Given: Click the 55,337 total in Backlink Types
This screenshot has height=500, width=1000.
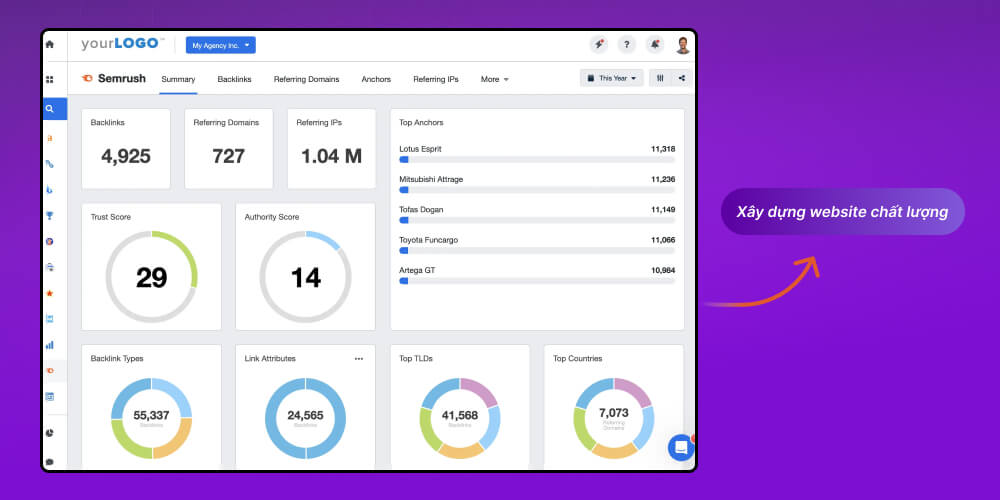Looking at the screenshot, I should pyautogui.click(x=151, y=415).
